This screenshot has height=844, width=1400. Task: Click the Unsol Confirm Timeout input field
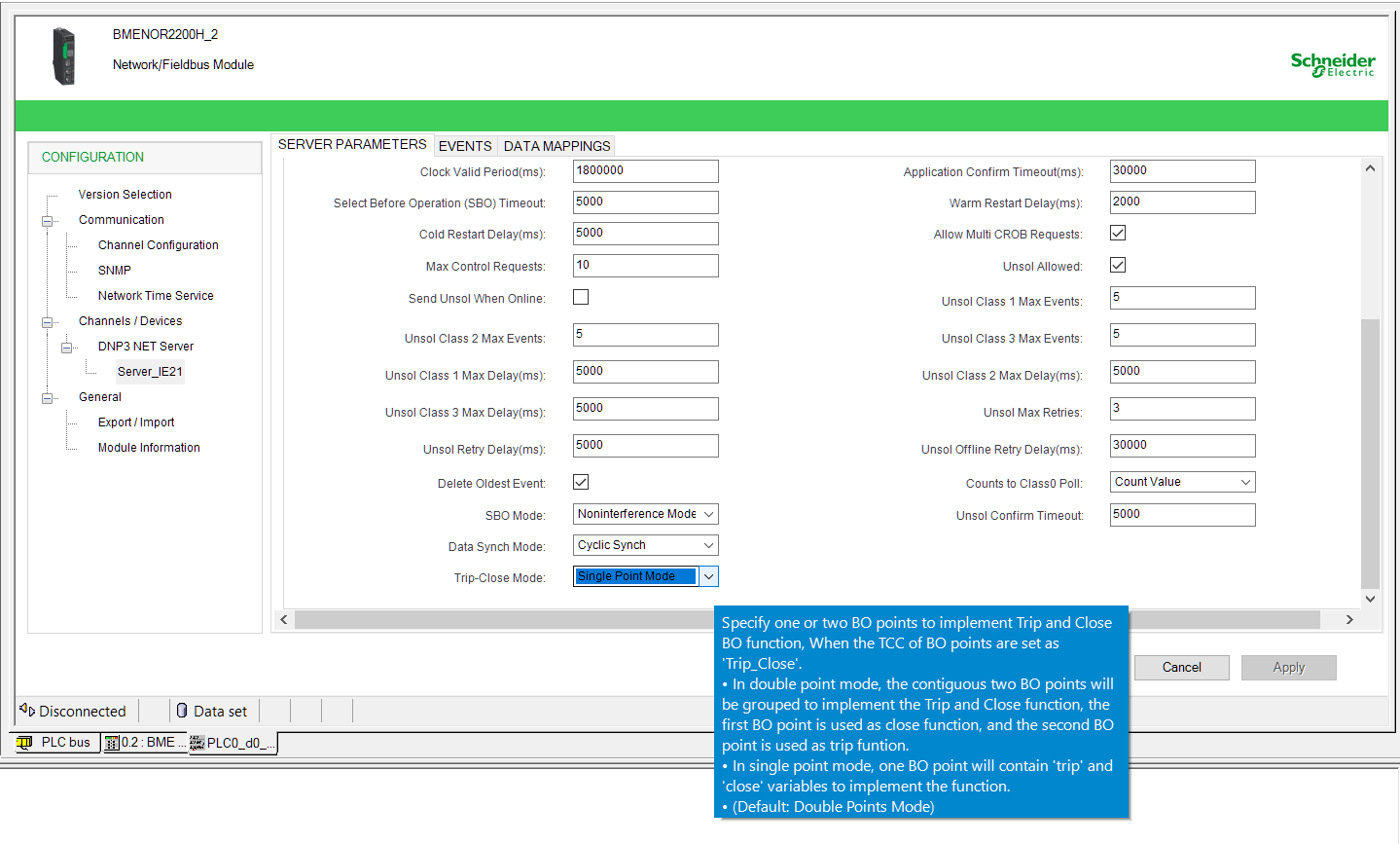[1183, 515]
